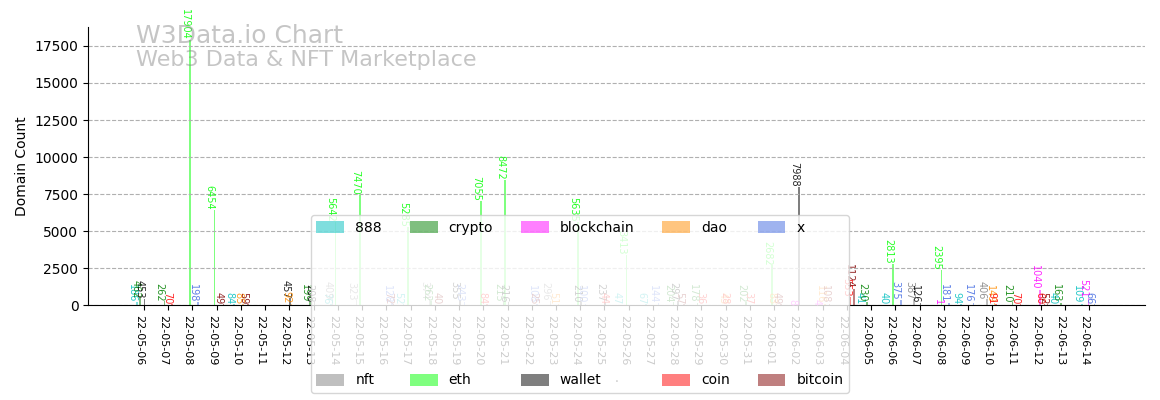Click the blue x legend swatch

(771, 228)
